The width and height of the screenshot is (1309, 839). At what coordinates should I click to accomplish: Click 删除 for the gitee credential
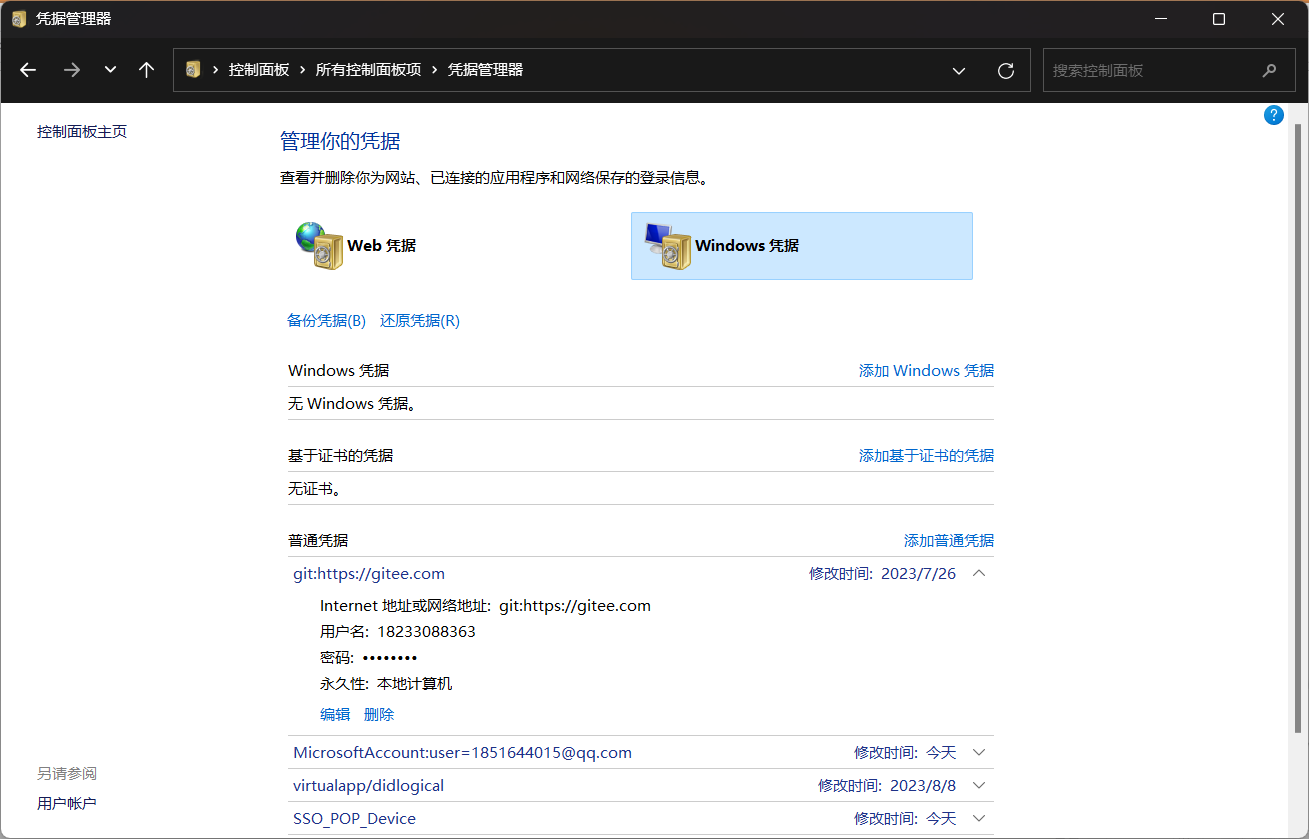[379, 715]
